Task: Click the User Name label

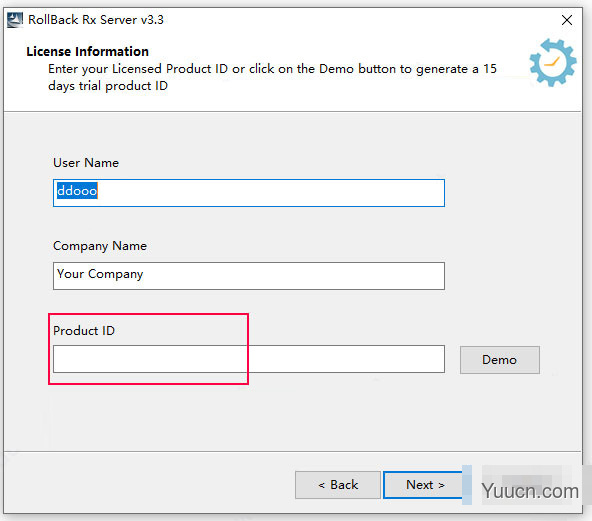Action: pyautogui.click(x=86, y=163)
